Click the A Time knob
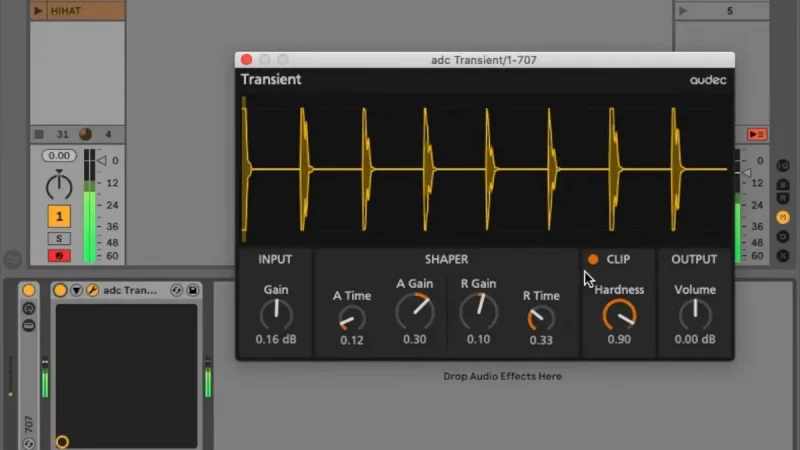The image size is (800, 450). point(351,319)
